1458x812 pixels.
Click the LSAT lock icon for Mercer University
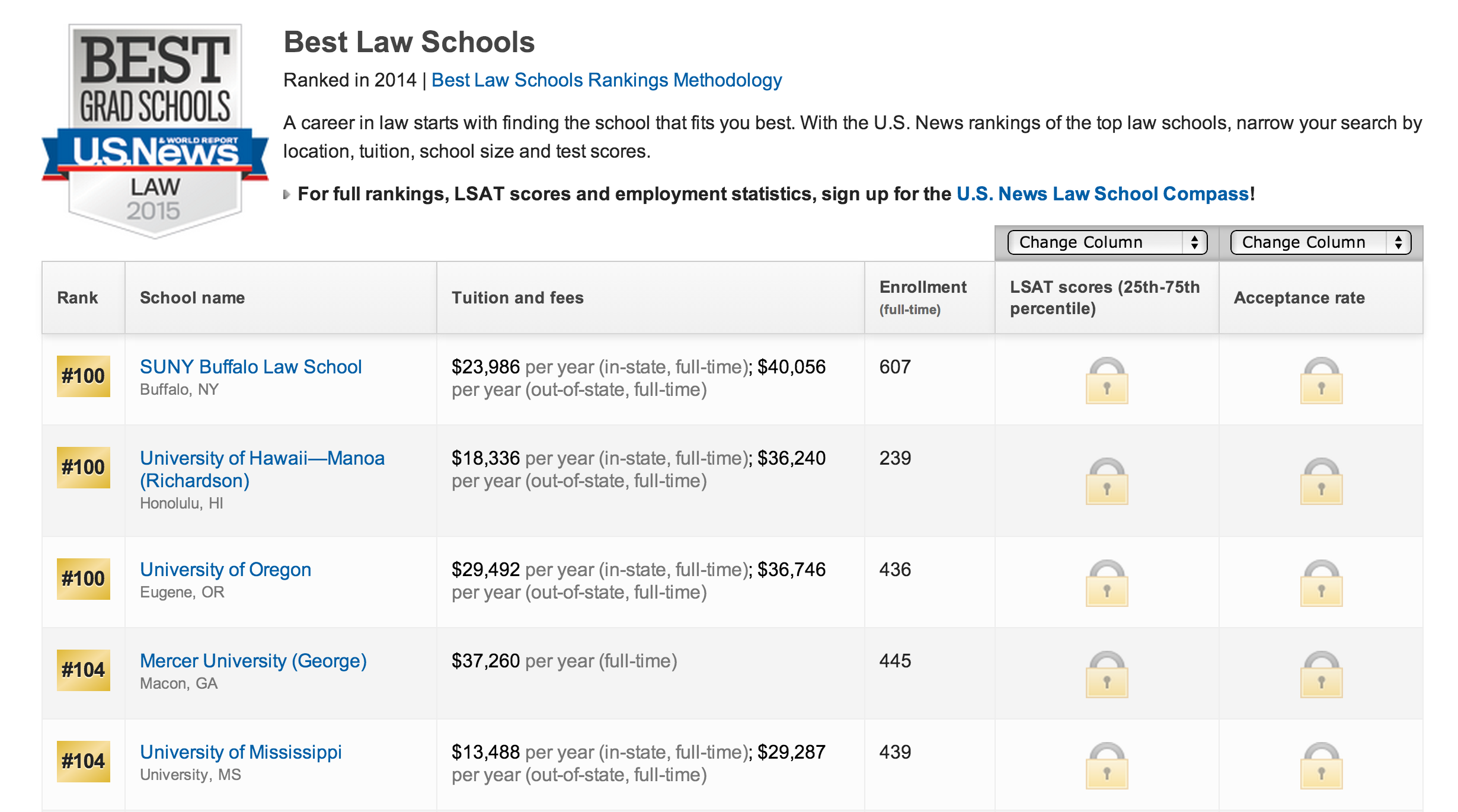click(x=1107, y=674)
